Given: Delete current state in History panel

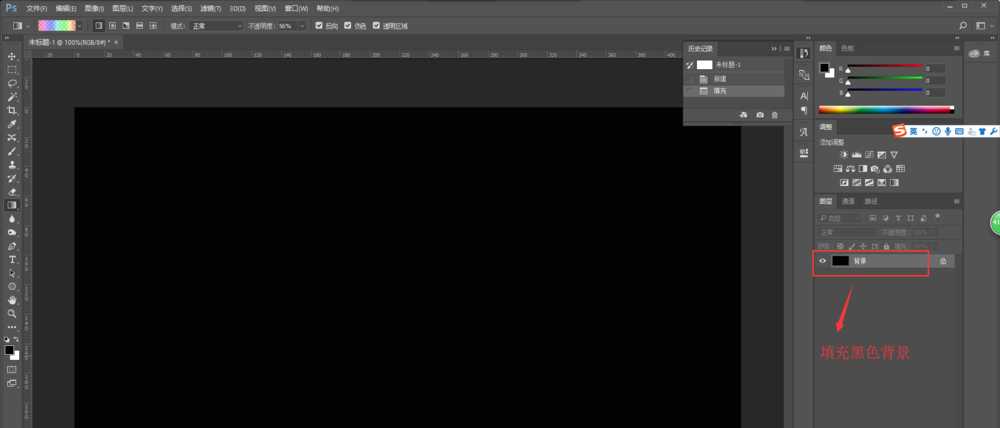Looking at the screenshot, I should coord(775,115).
